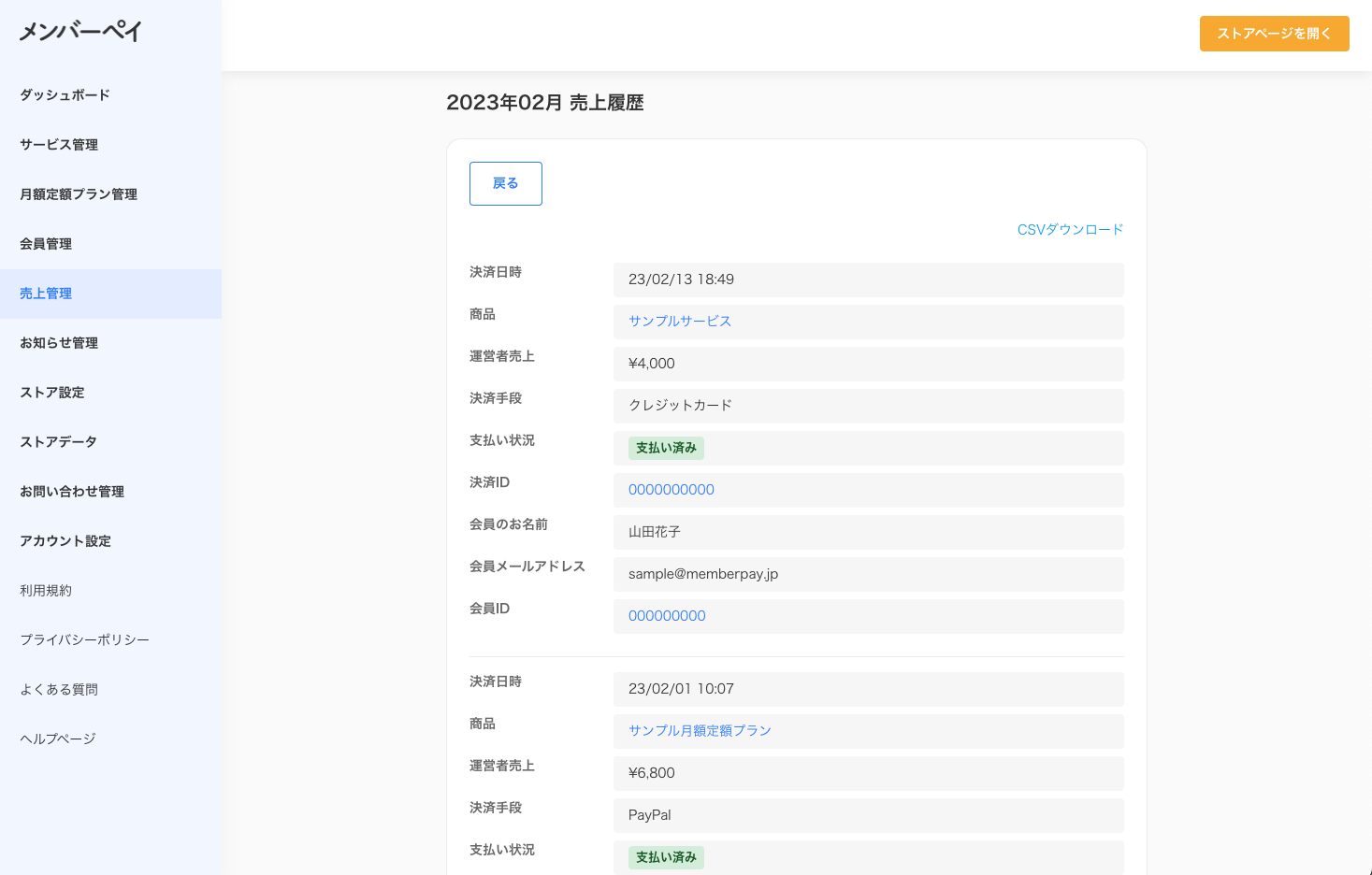View 利用規約 link
This screenshot has height=875, width=1372.
tap(46, 591)
